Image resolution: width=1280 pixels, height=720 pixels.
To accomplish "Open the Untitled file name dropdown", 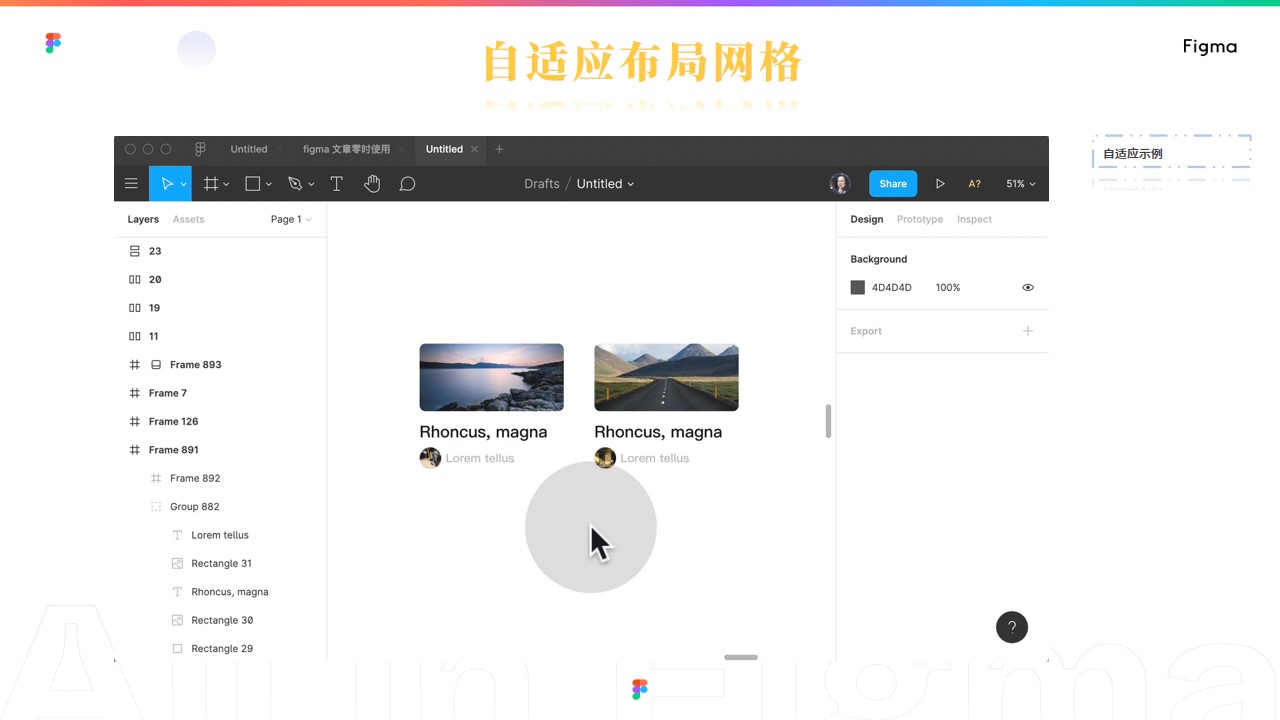I will tap(605, 184).
